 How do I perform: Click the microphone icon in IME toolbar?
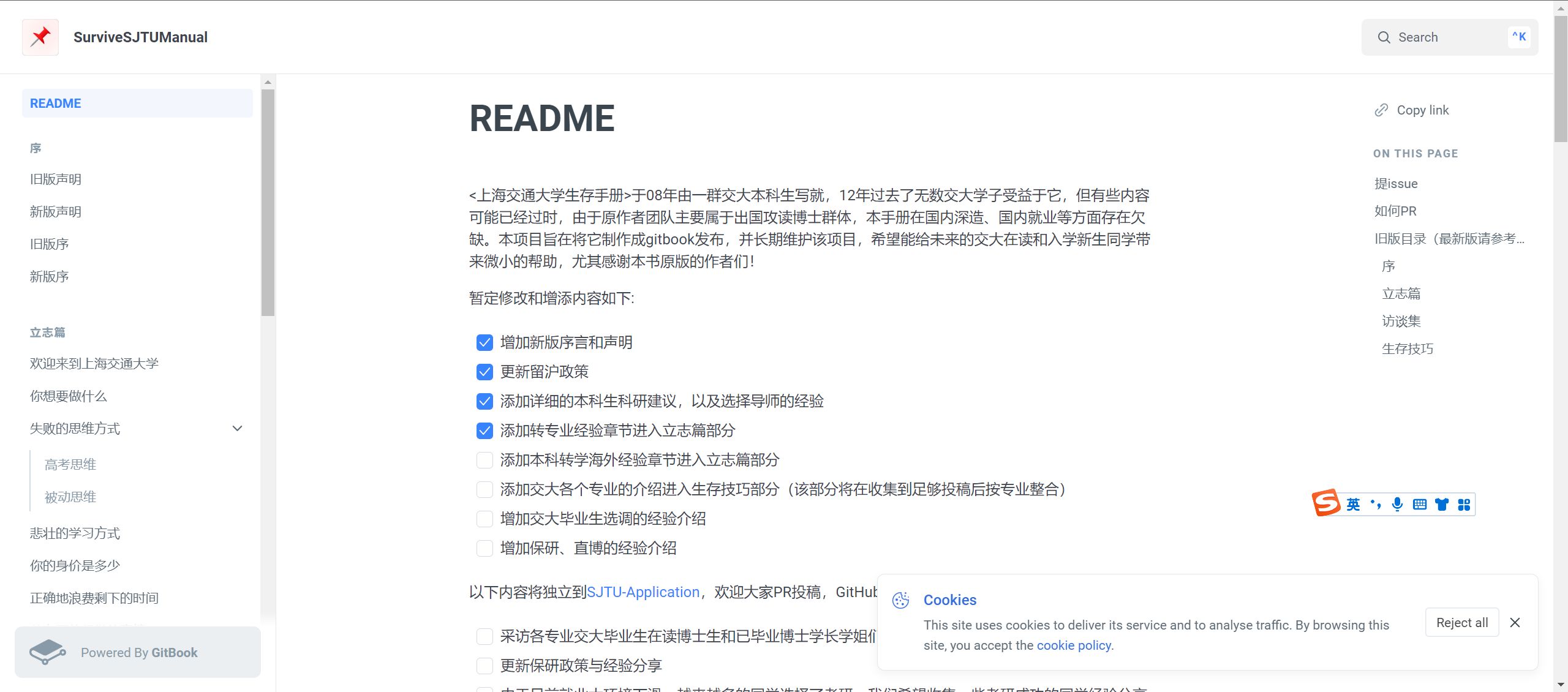click(1397, 504)
